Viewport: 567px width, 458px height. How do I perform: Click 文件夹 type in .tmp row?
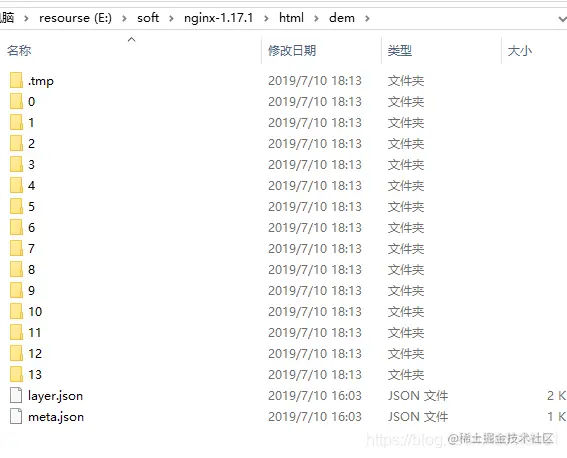[406, 81]
